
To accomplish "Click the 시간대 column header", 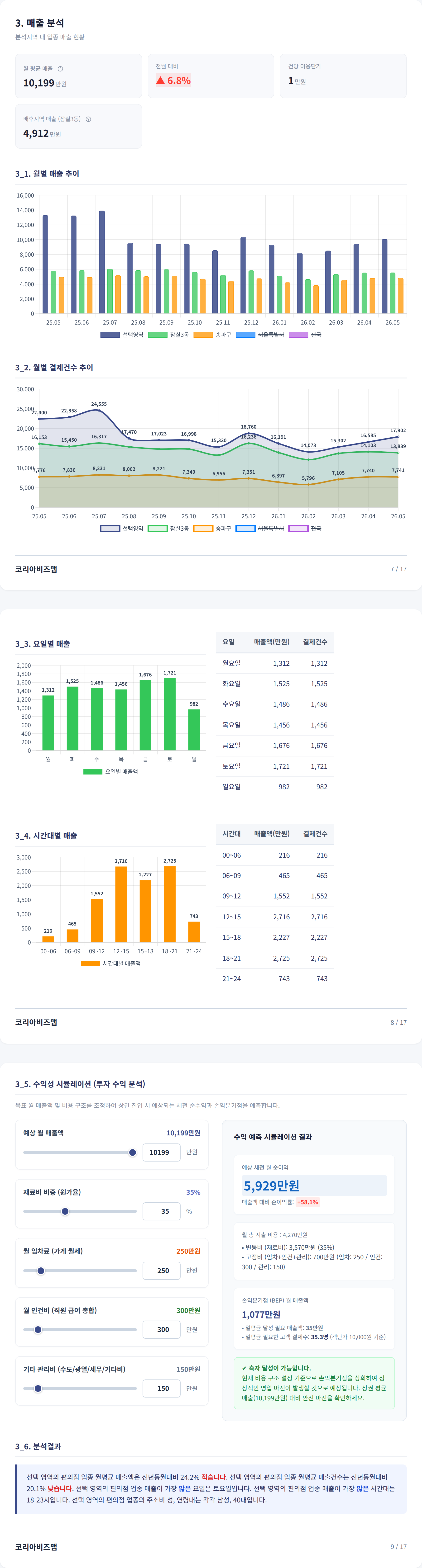I will [231, 833].
